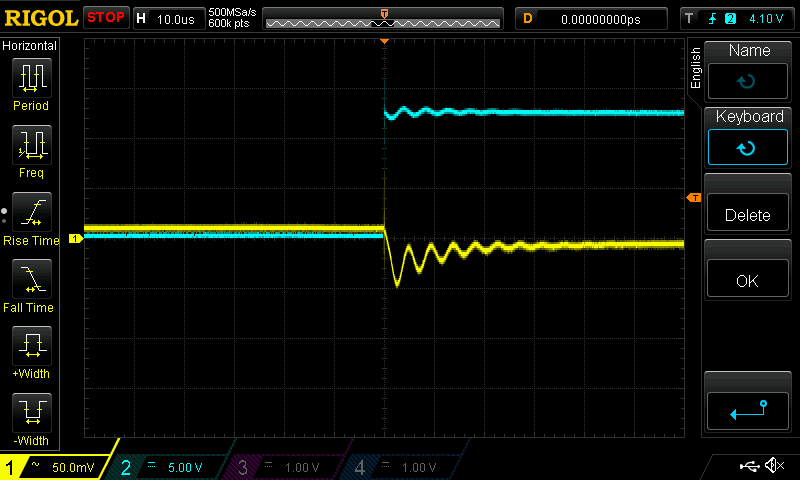Click the measurement menu page dots
Image resolution: width=800 pixels, height=480 pixels.
tap(4, 216)
